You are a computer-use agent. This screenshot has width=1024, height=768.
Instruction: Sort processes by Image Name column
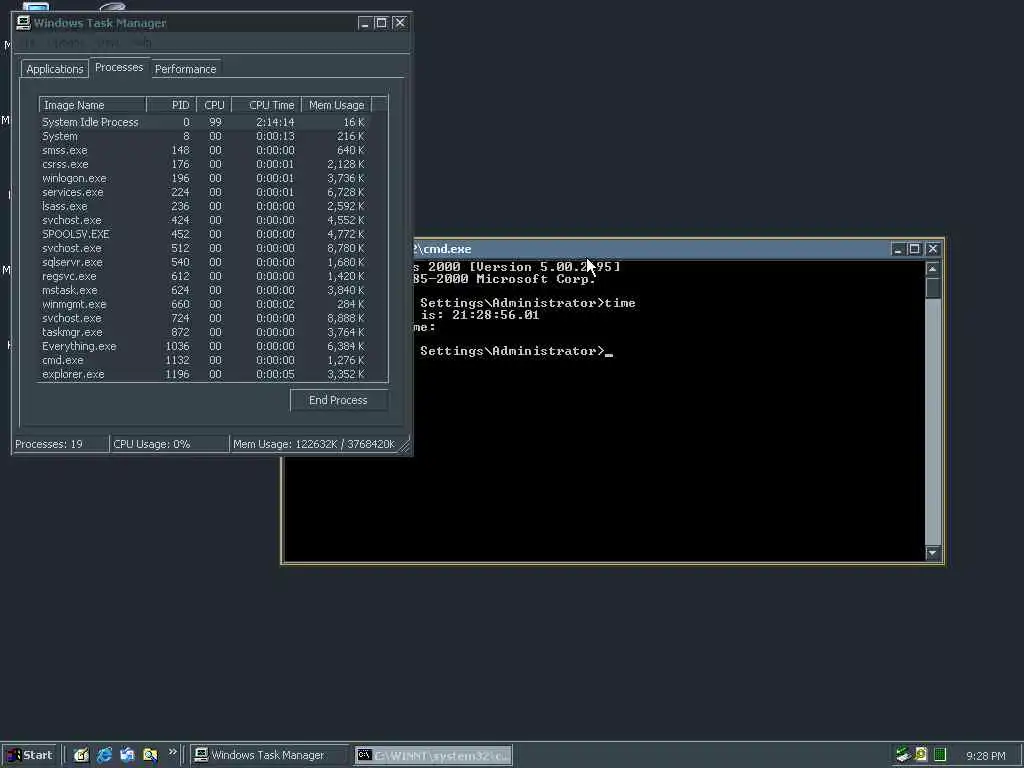click(92, 105)
